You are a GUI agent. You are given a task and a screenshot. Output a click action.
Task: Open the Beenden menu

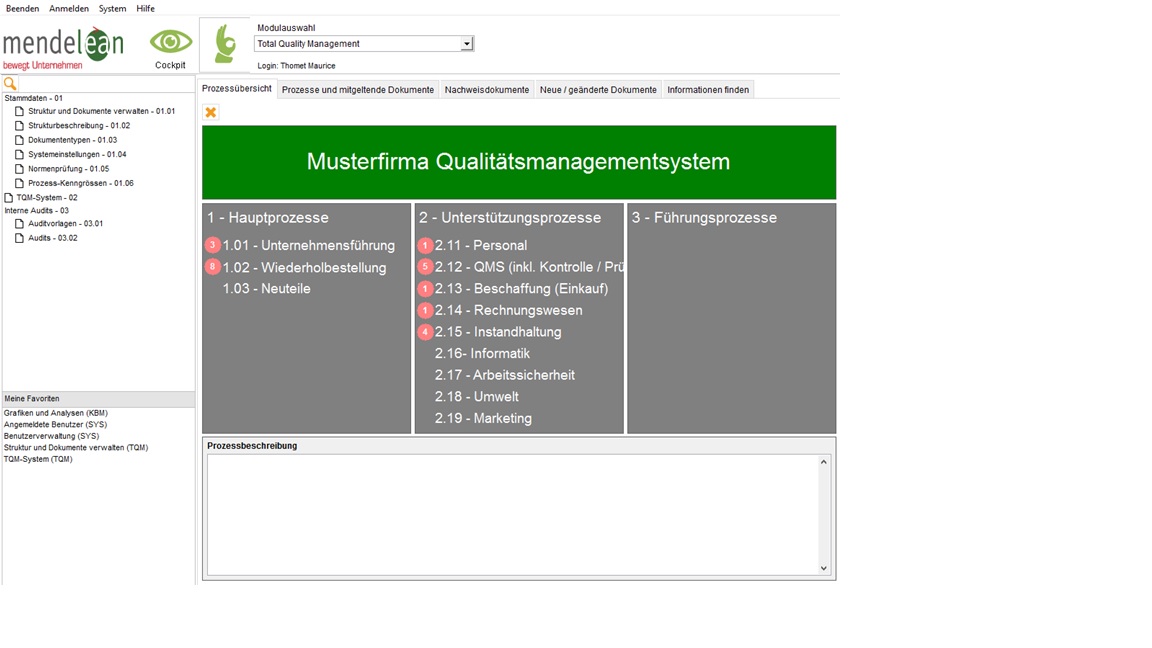pos(23,9)
